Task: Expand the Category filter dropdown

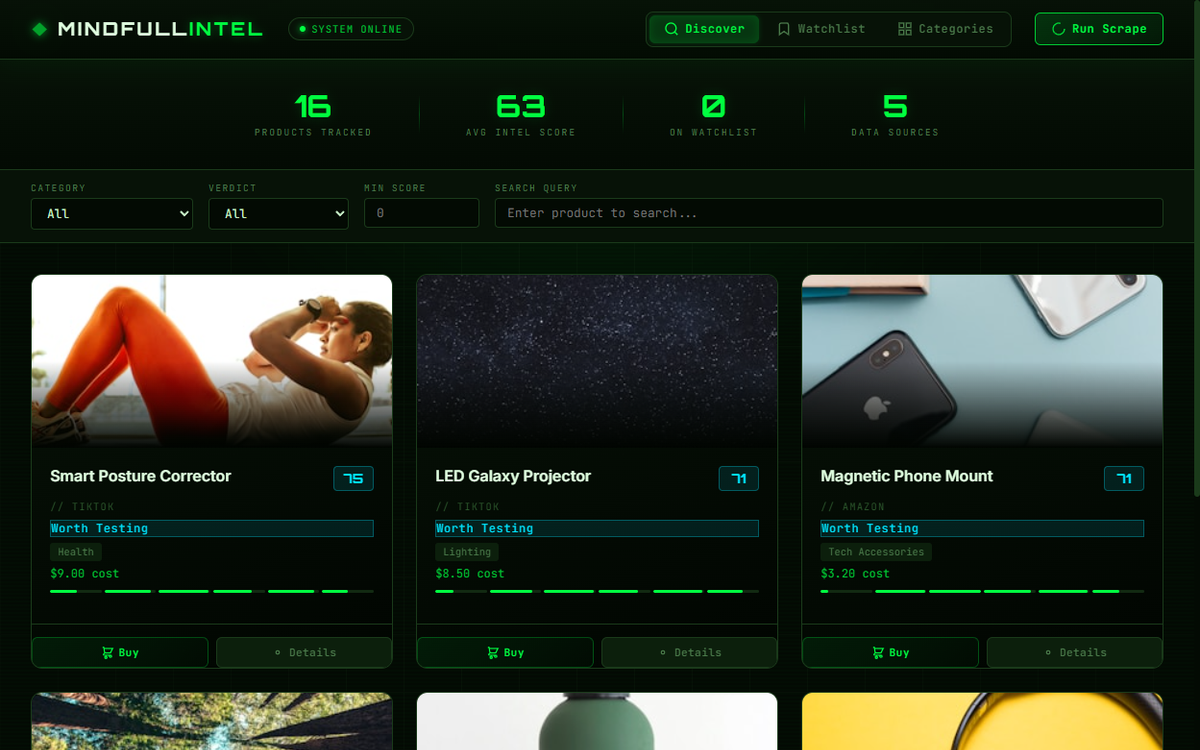Action: pyautogui.click(x=112, y=213)
